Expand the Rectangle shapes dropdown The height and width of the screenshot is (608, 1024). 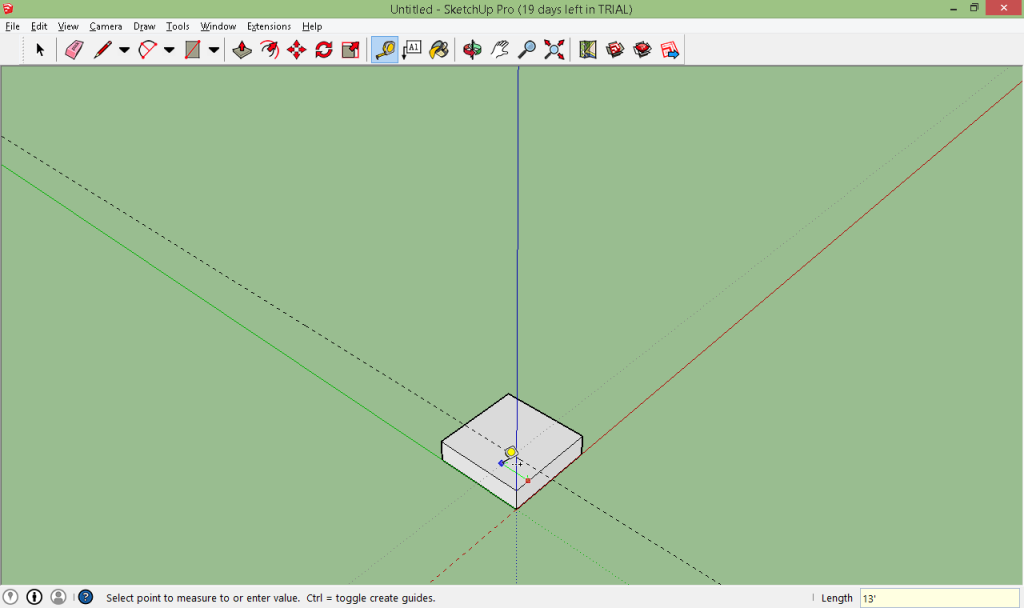coord(213,48)
